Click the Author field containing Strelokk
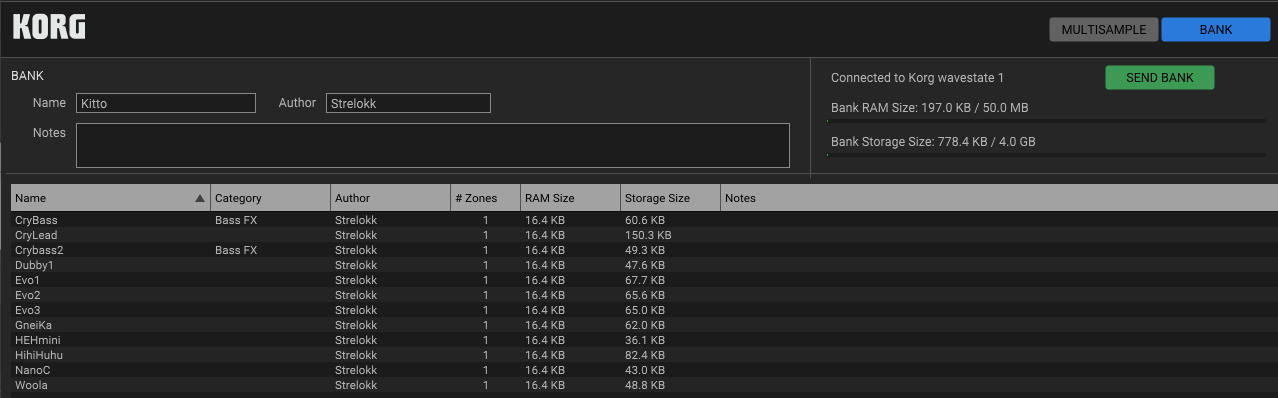The height and width of the screenshot is (398, 1278). (408, 103)
